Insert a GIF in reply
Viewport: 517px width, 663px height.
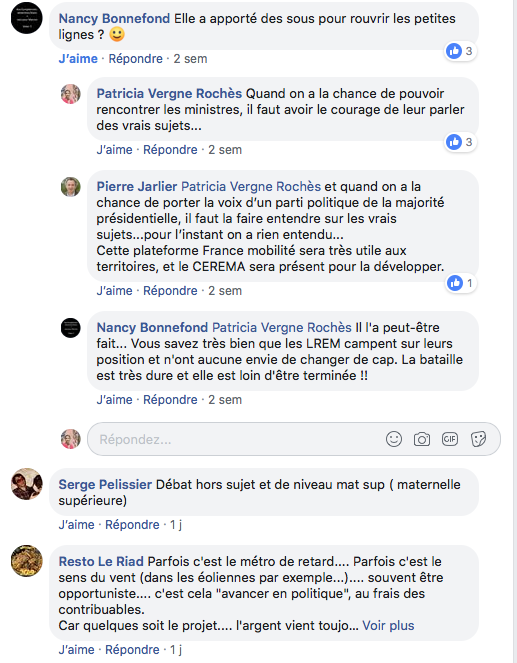tap(449, 439)
